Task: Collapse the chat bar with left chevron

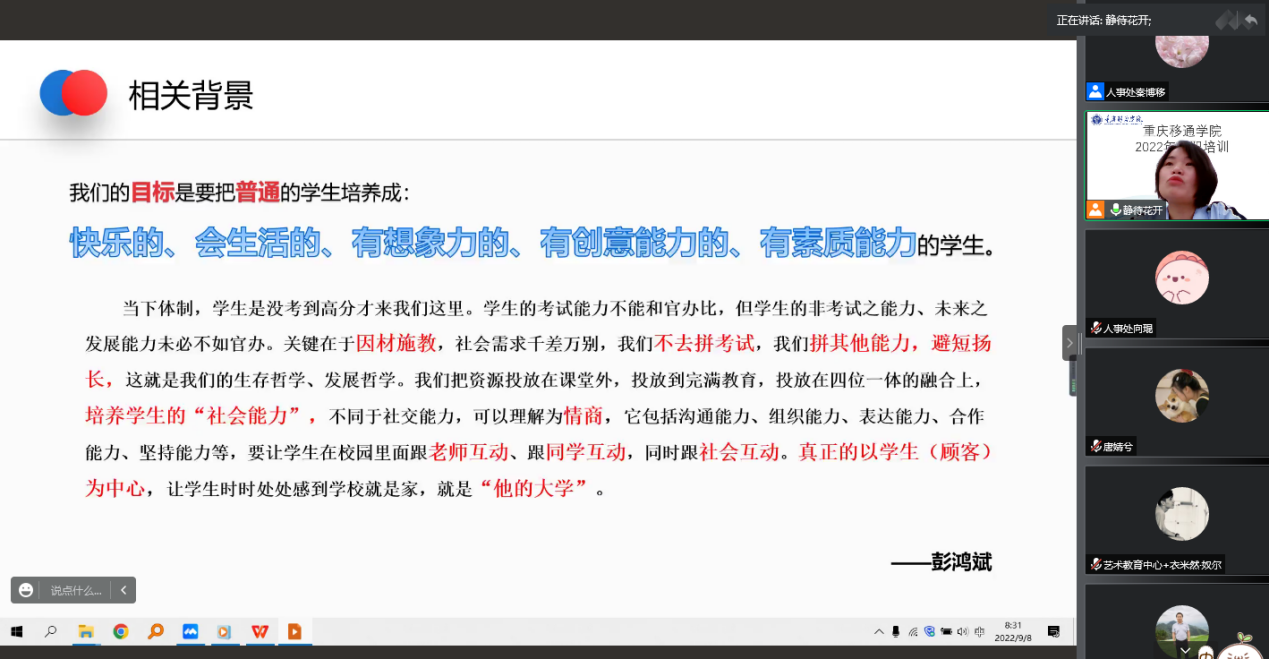Action: tap(123, 590)
